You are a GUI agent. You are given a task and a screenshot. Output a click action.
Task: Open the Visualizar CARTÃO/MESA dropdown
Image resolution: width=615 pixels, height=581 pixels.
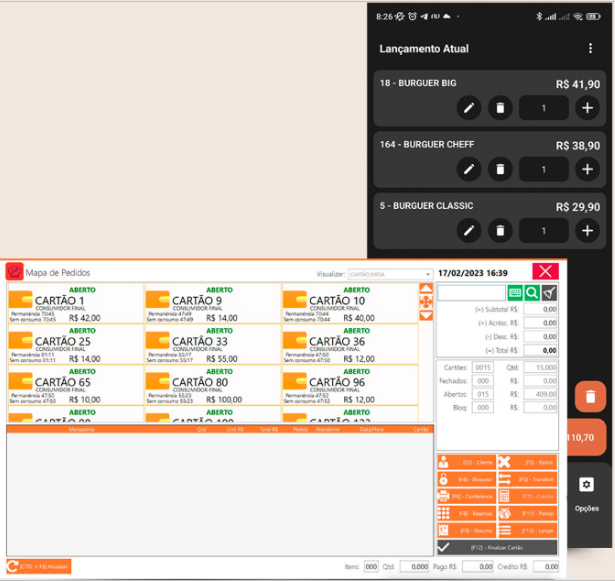390,274
